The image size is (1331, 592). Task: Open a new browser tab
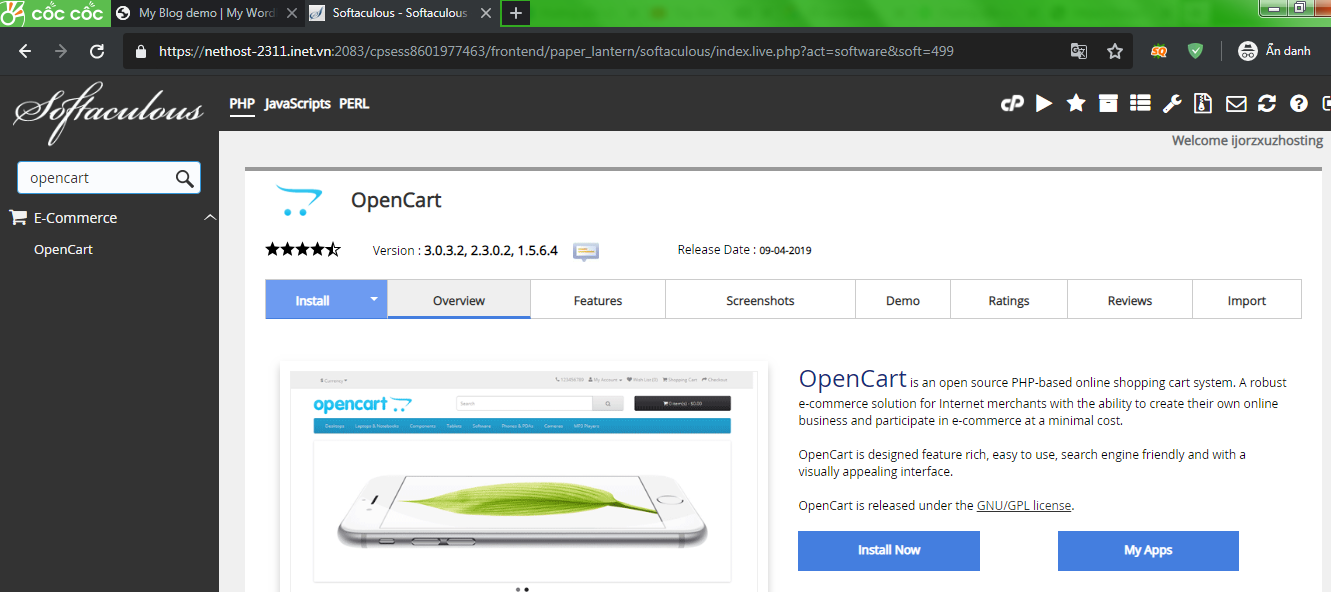(516, 13)
